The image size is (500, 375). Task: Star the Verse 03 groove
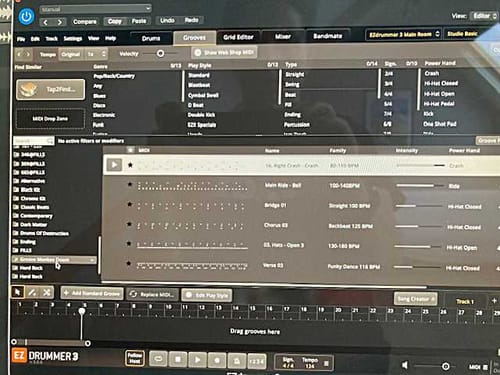point(129,264)
